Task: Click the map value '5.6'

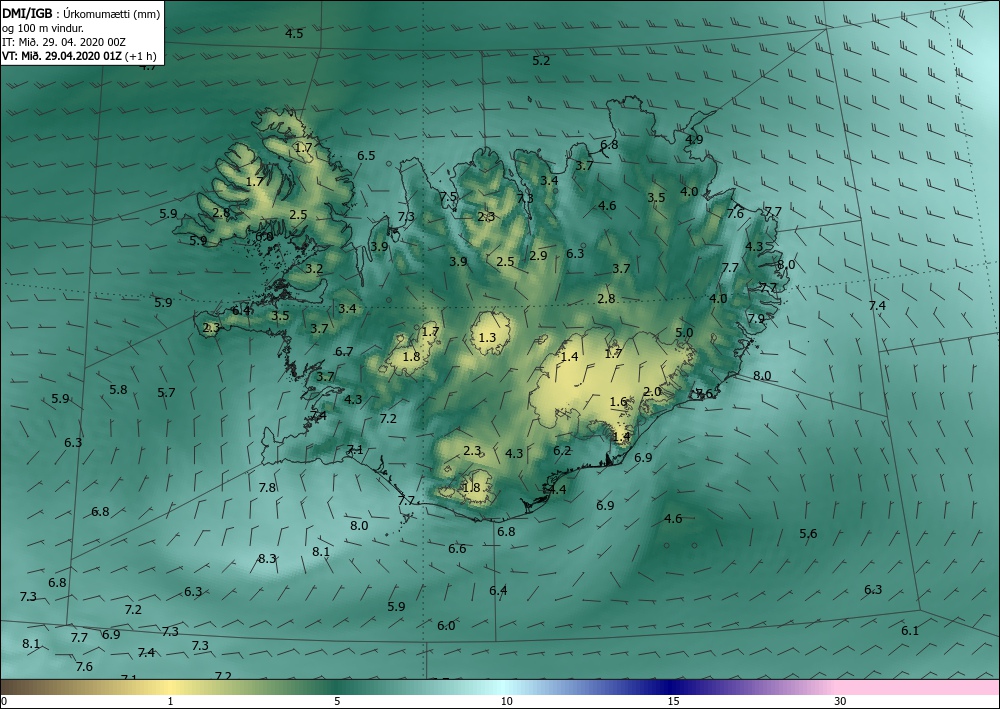Action: [x=808, y=534]
